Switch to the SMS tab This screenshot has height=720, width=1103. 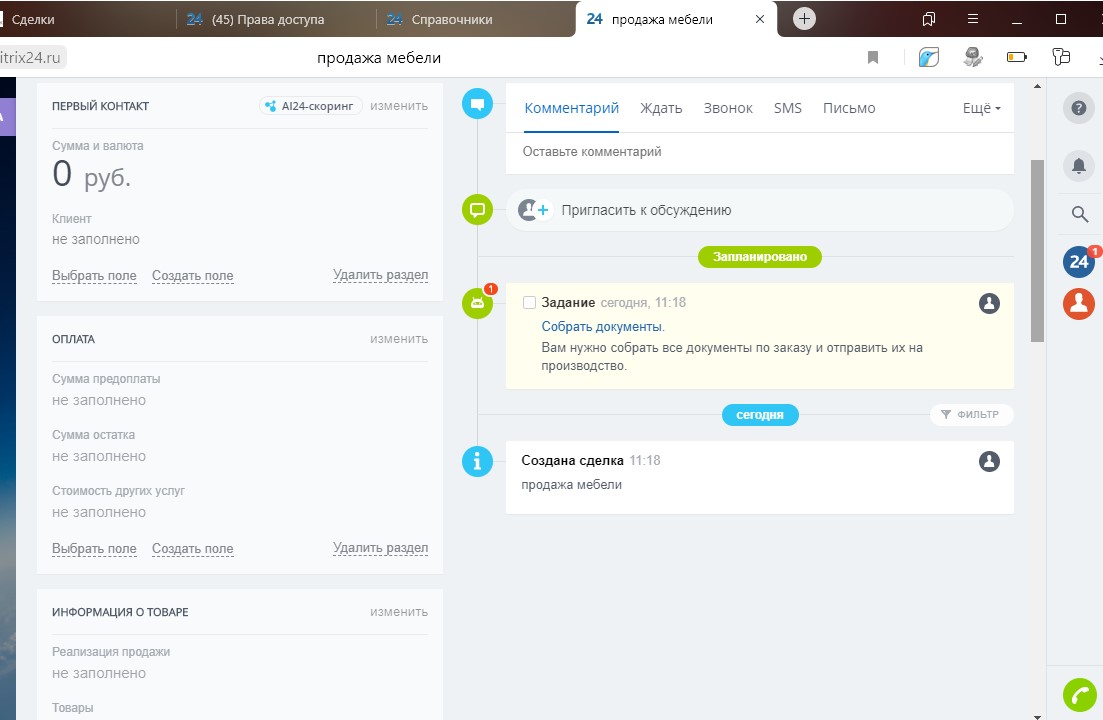(x=788, y=108)
